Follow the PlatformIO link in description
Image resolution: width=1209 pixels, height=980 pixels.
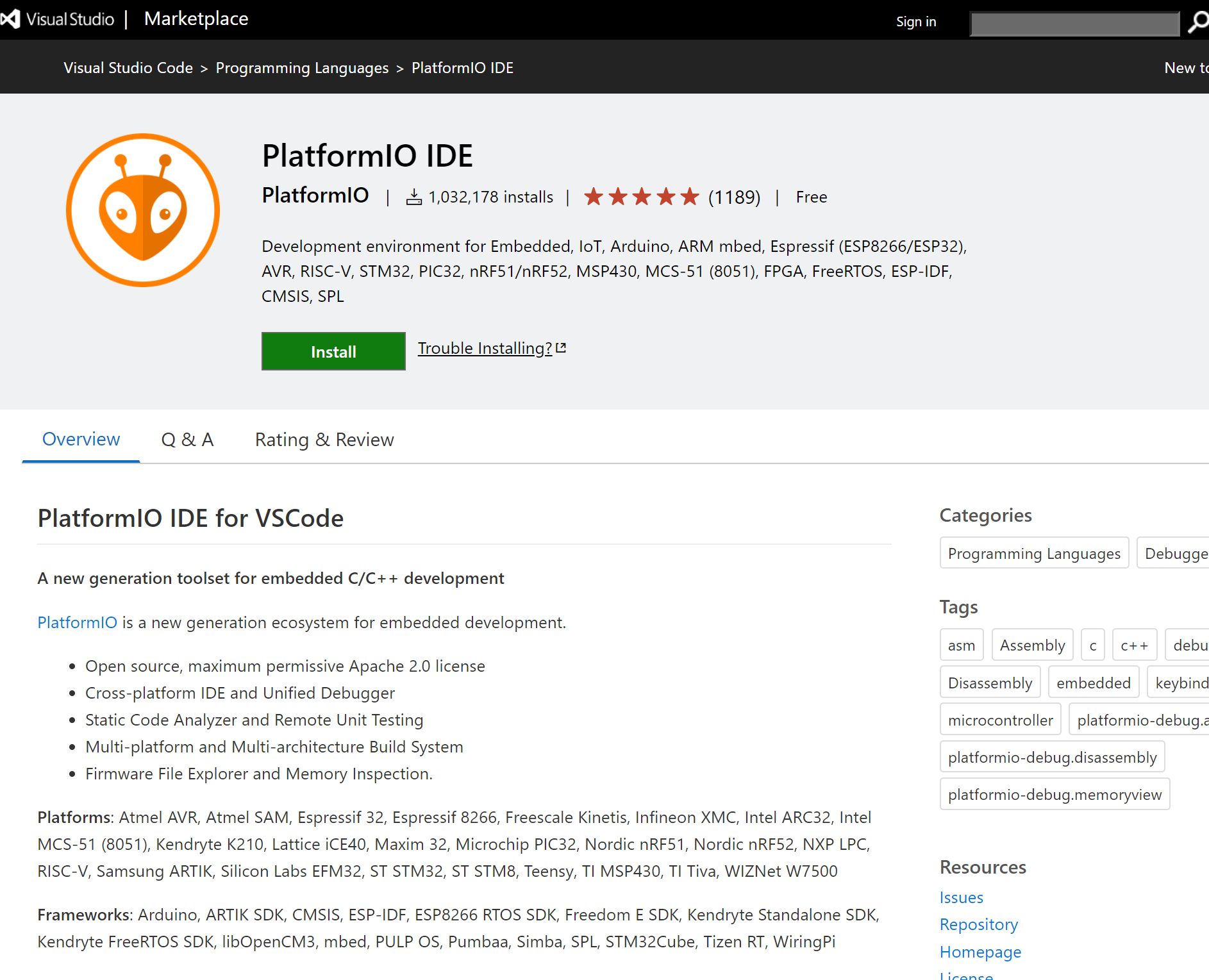click(77, 622)
